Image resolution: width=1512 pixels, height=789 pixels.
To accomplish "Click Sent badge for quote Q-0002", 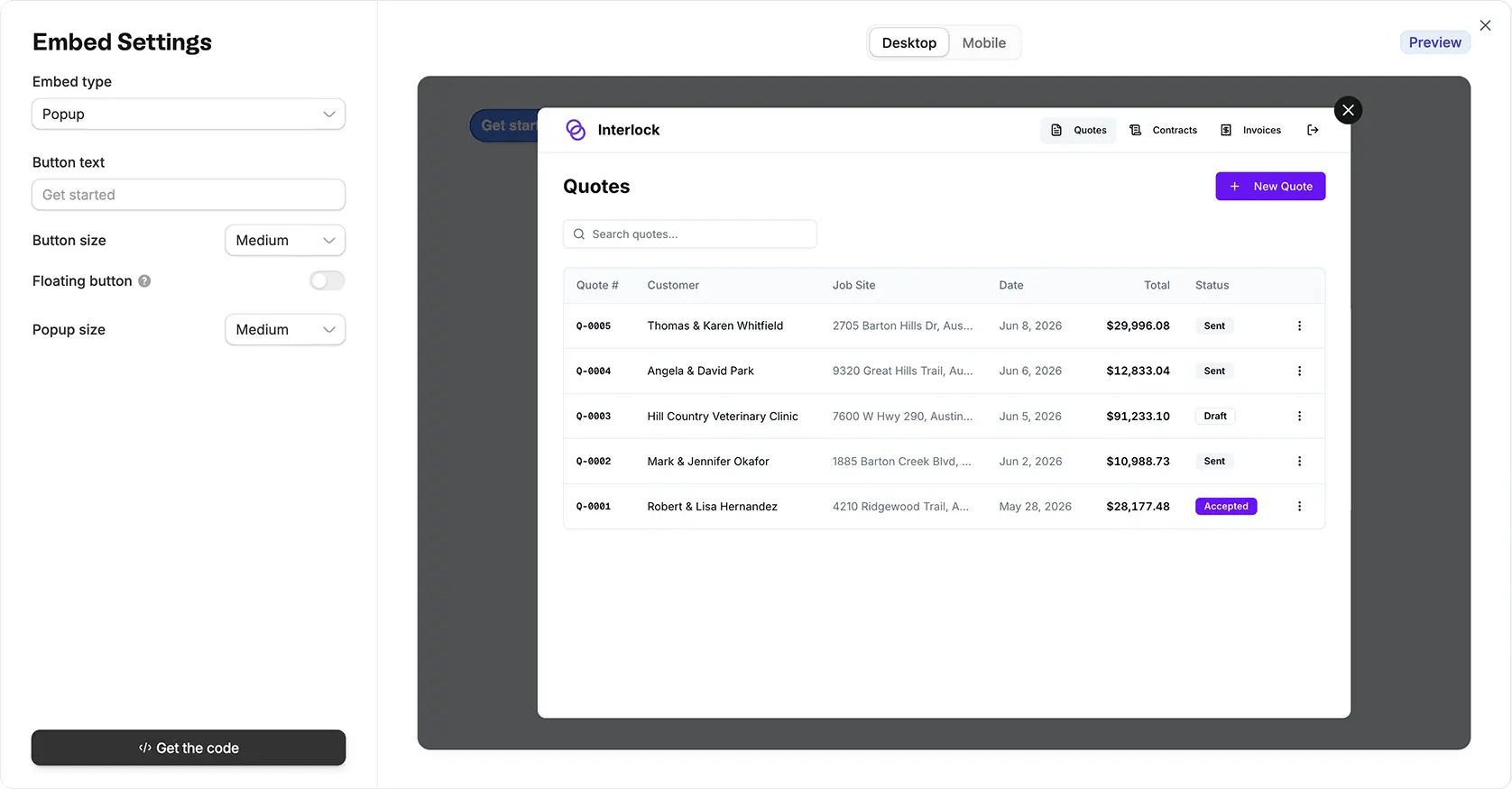I will tap(1214, 461).
